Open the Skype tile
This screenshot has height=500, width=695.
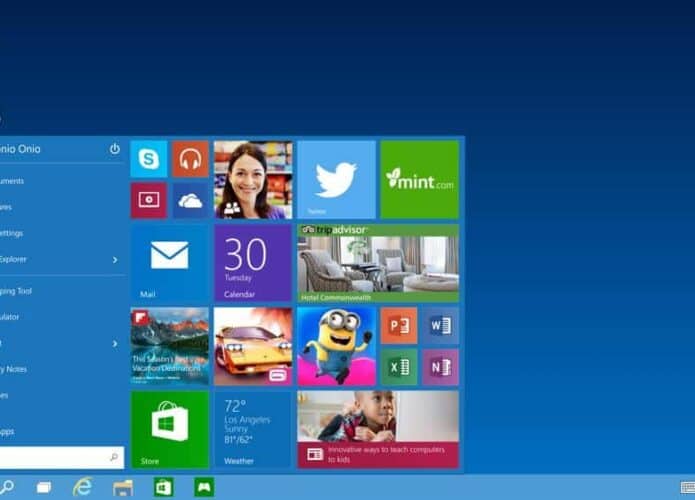149,159
